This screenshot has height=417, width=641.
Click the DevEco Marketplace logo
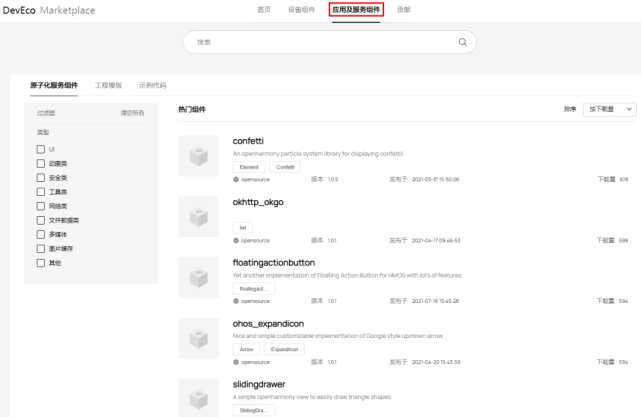click(49, 10)
